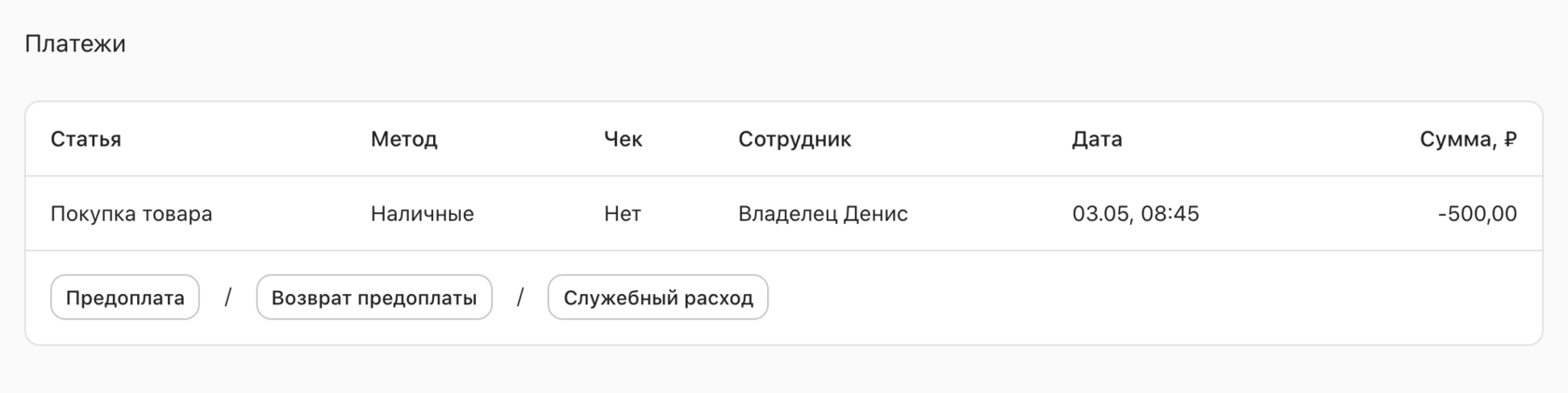Click the Чек column header
1568x393 pixels.
click(623, 139)
